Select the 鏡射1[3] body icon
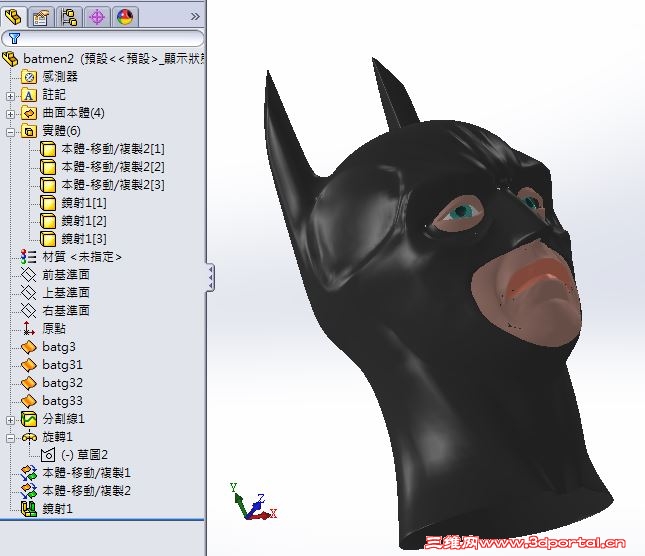 tap(48, 239)
